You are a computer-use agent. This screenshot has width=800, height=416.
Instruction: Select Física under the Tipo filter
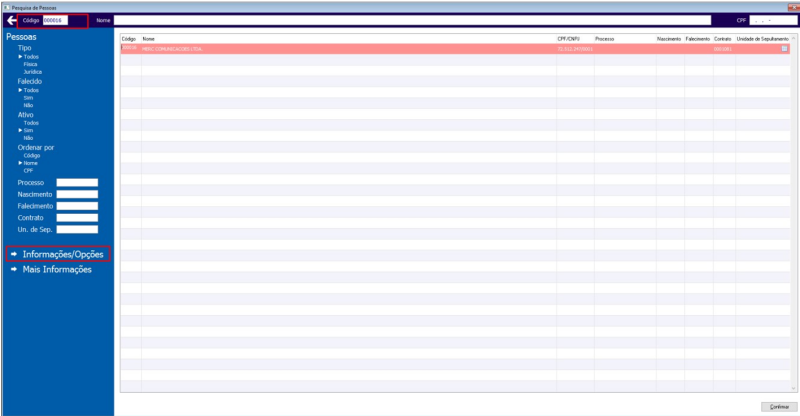pos(30,64)
